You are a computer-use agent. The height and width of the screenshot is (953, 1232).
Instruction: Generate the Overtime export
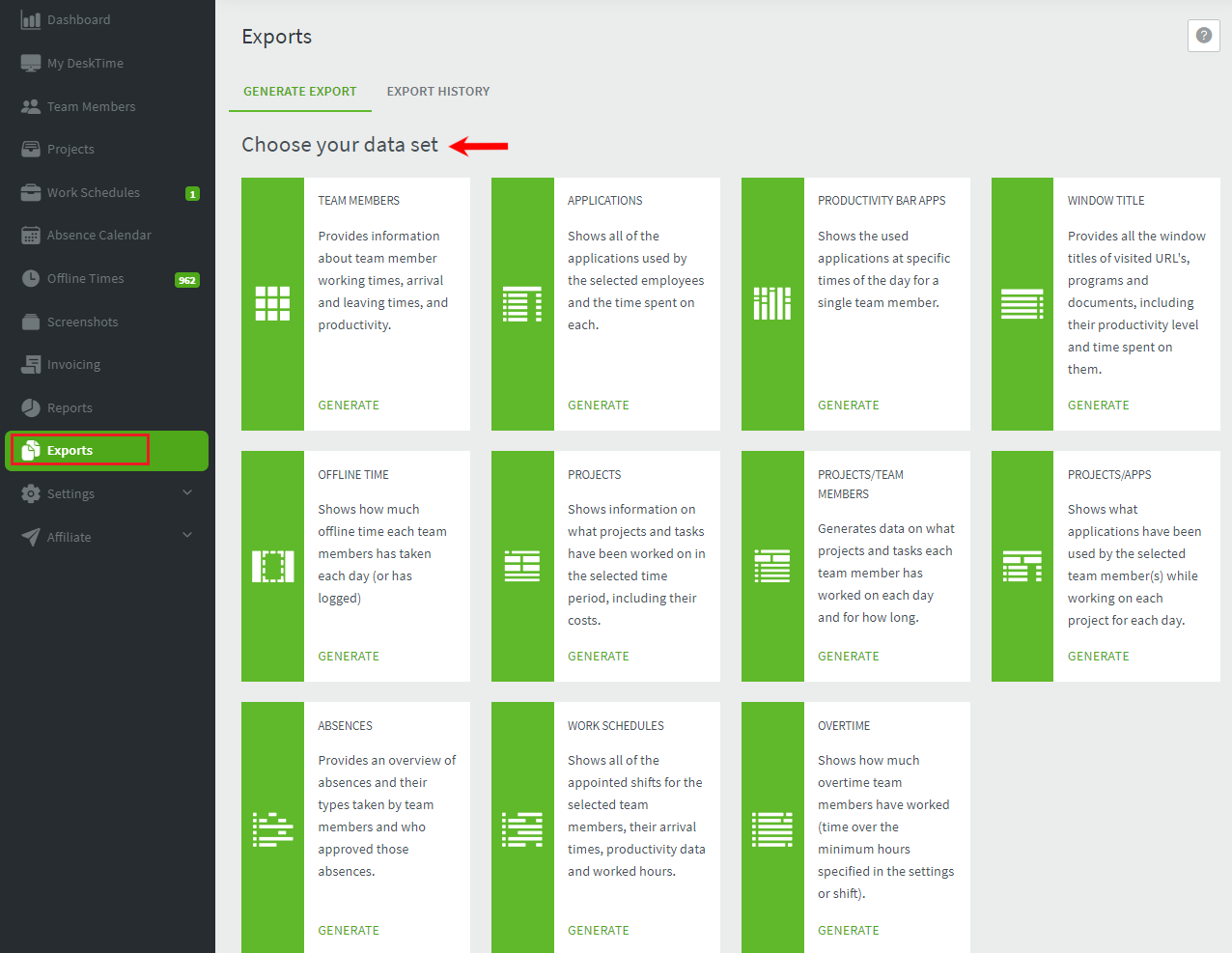point(849,931)
